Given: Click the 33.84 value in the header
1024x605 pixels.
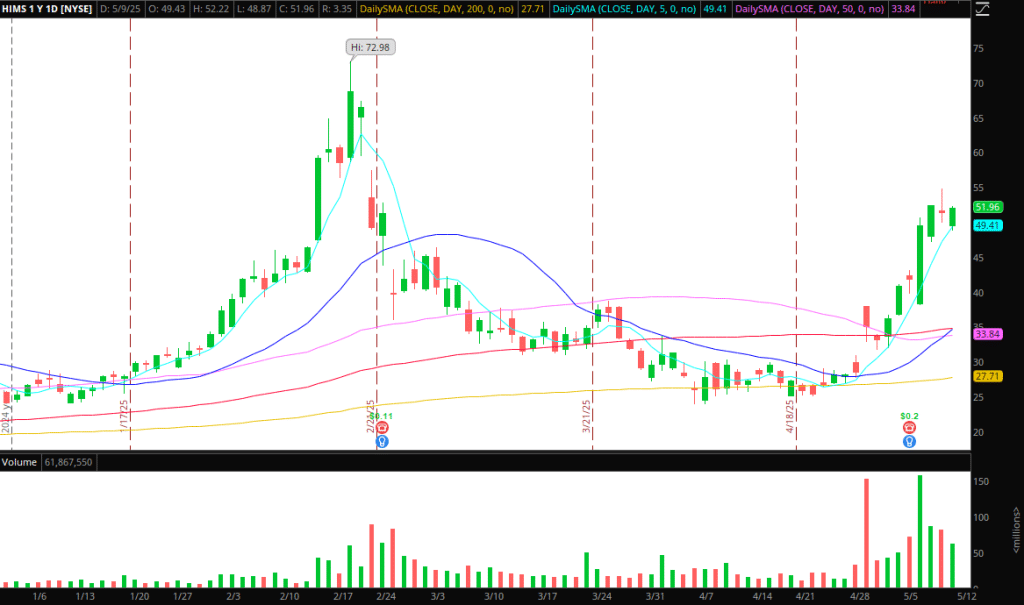Looking at the screenshot, I should [x=903, y=9].
